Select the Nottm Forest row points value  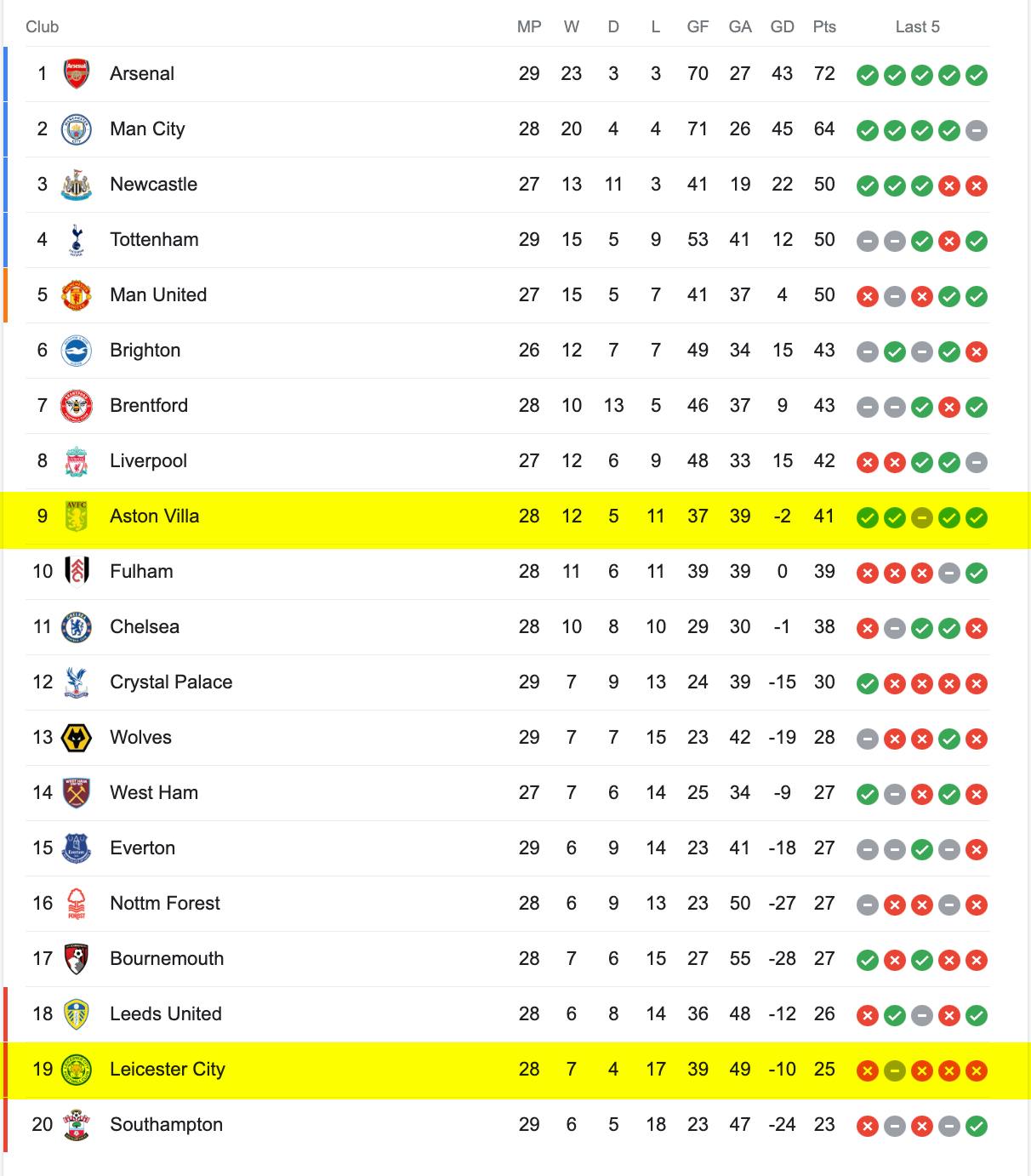point(824,904)
